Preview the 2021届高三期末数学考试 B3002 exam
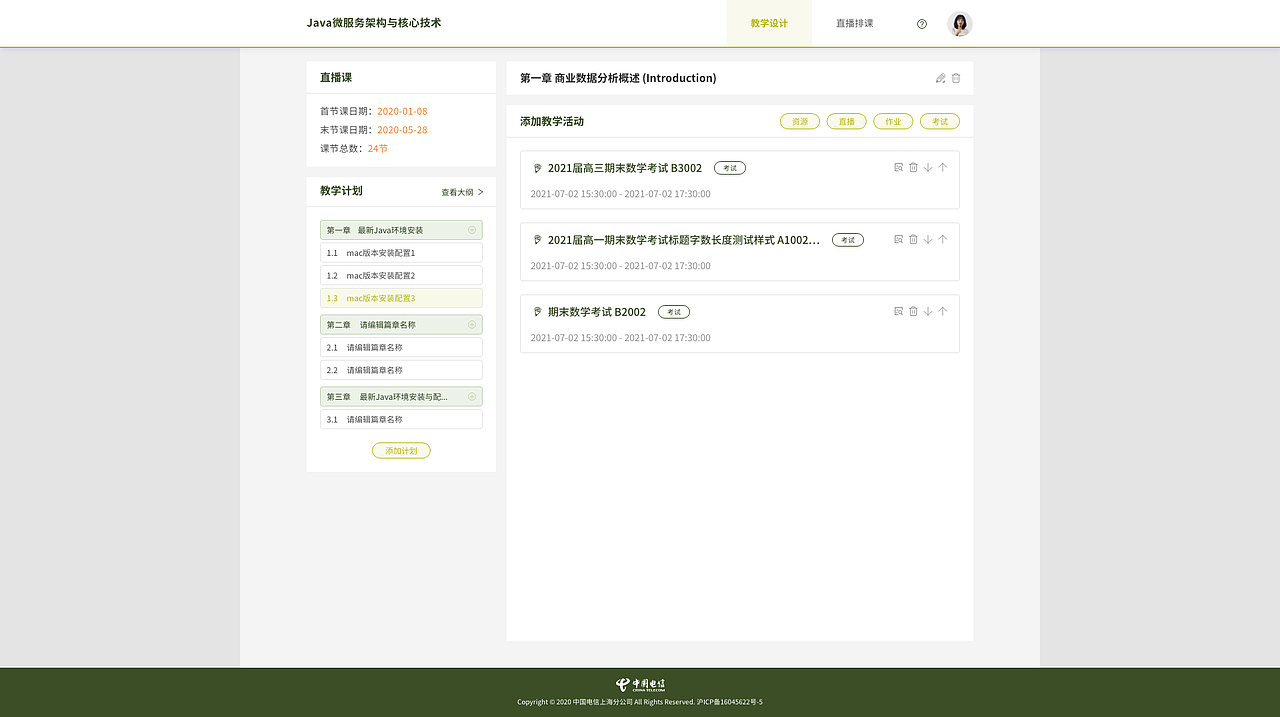 [898, 168]
